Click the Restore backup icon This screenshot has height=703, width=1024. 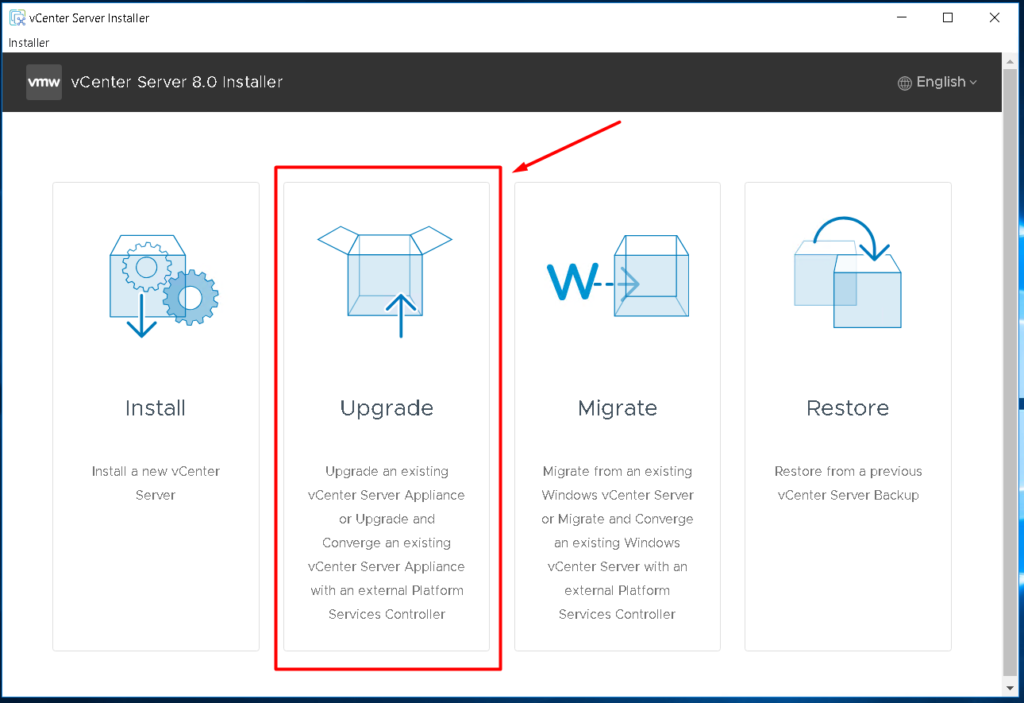pos(847,277)
